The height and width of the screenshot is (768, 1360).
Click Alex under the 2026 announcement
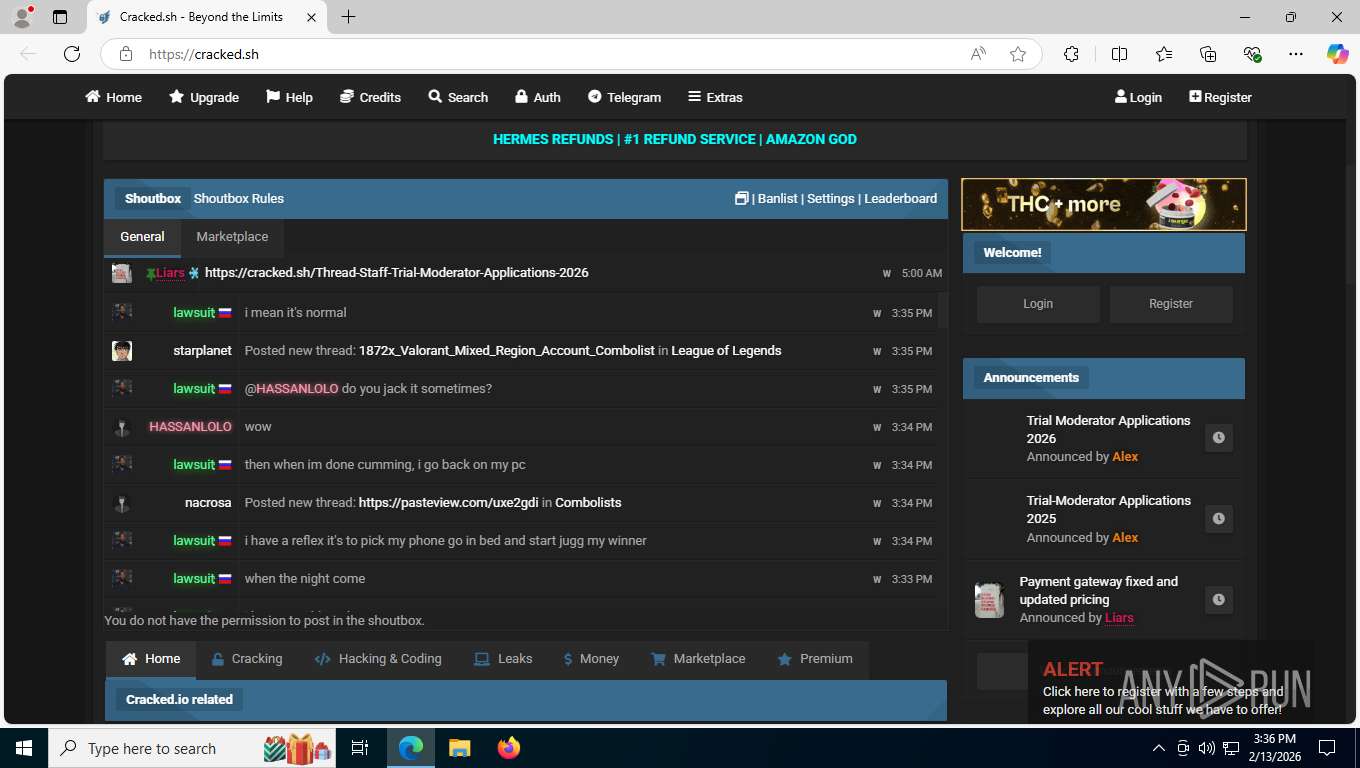click(1125, 457)
